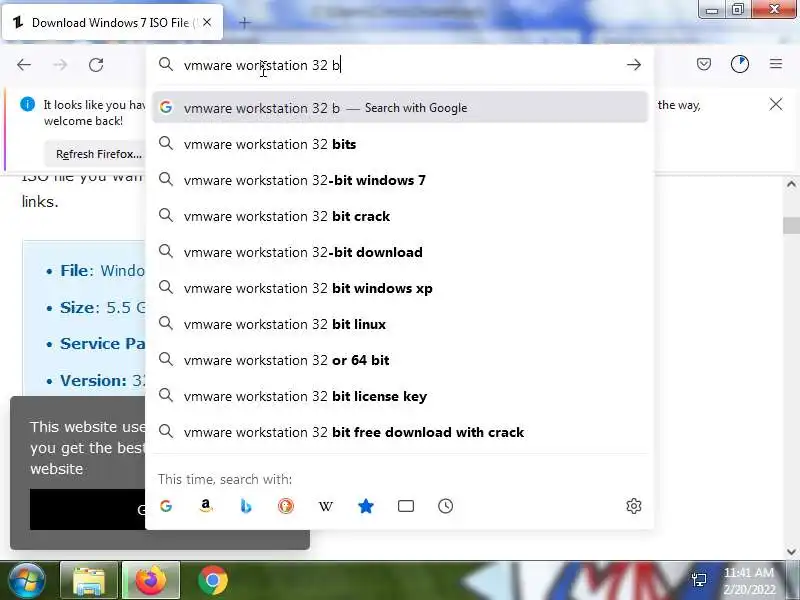Open a new tab with plus button
800x600 pixels.
(x=244, y=22)
